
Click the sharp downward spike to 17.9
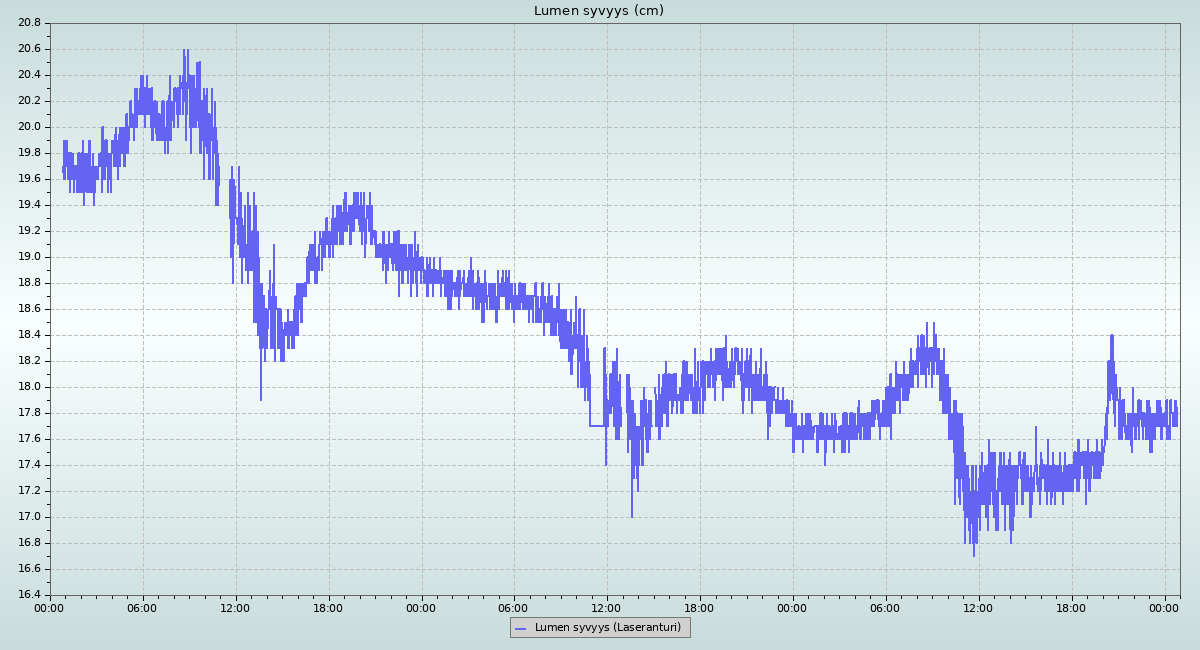point(261,398)
